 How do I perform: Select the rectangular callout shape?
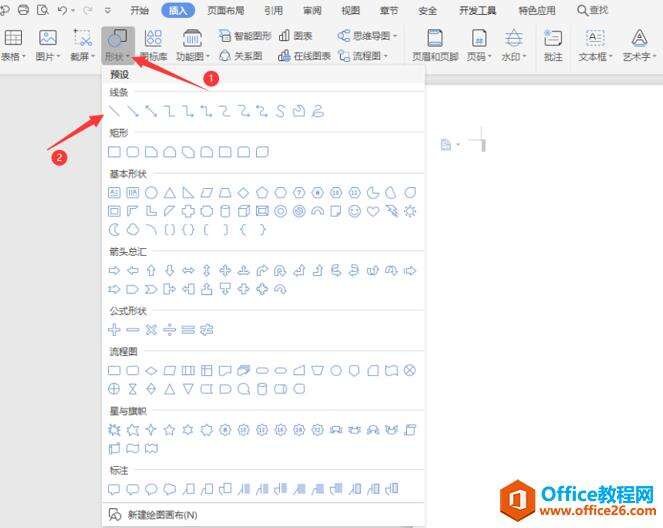pyautogui.click(x=114, y=489)
